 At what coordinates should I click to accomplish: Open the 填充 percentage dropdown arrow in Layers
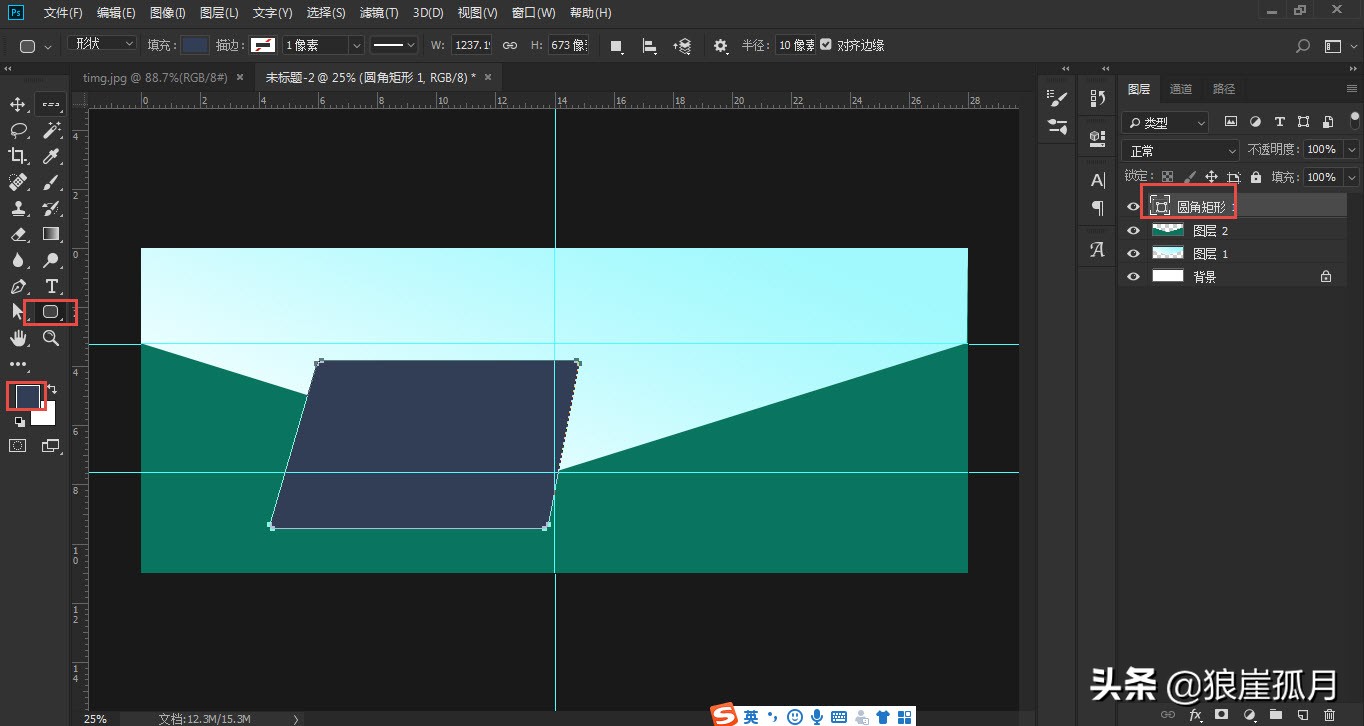[x=1352, y=177]
